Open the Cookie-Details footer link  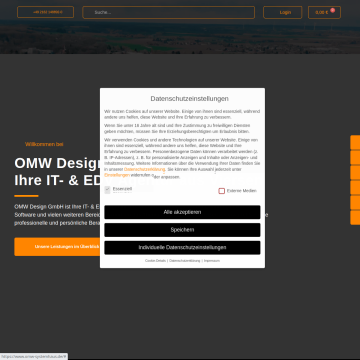coord(155,261)
